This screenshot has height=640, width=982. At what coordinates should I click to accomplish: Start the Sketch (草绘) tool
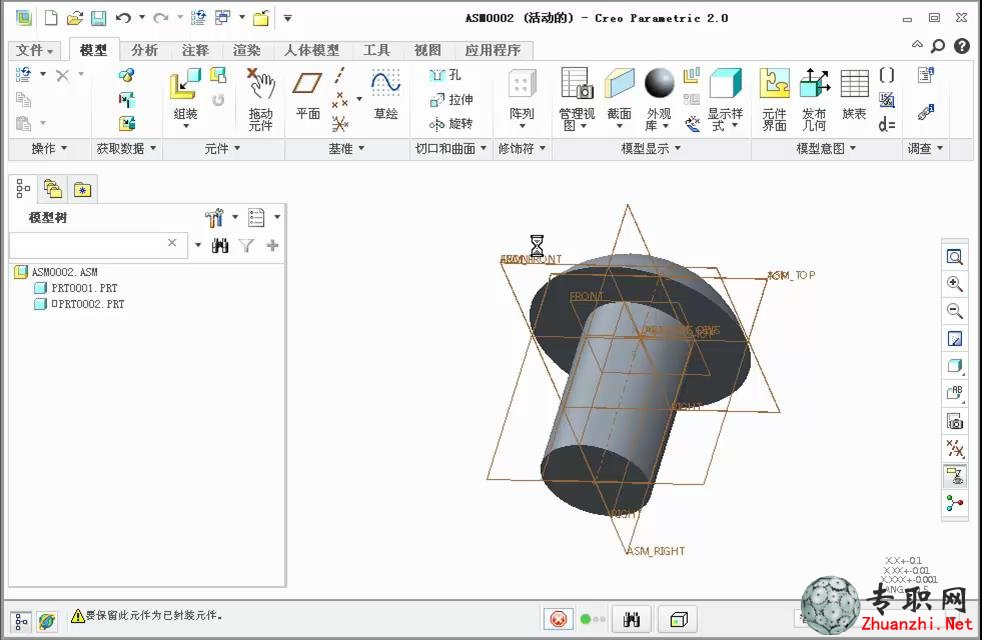(x=385, y=95)
